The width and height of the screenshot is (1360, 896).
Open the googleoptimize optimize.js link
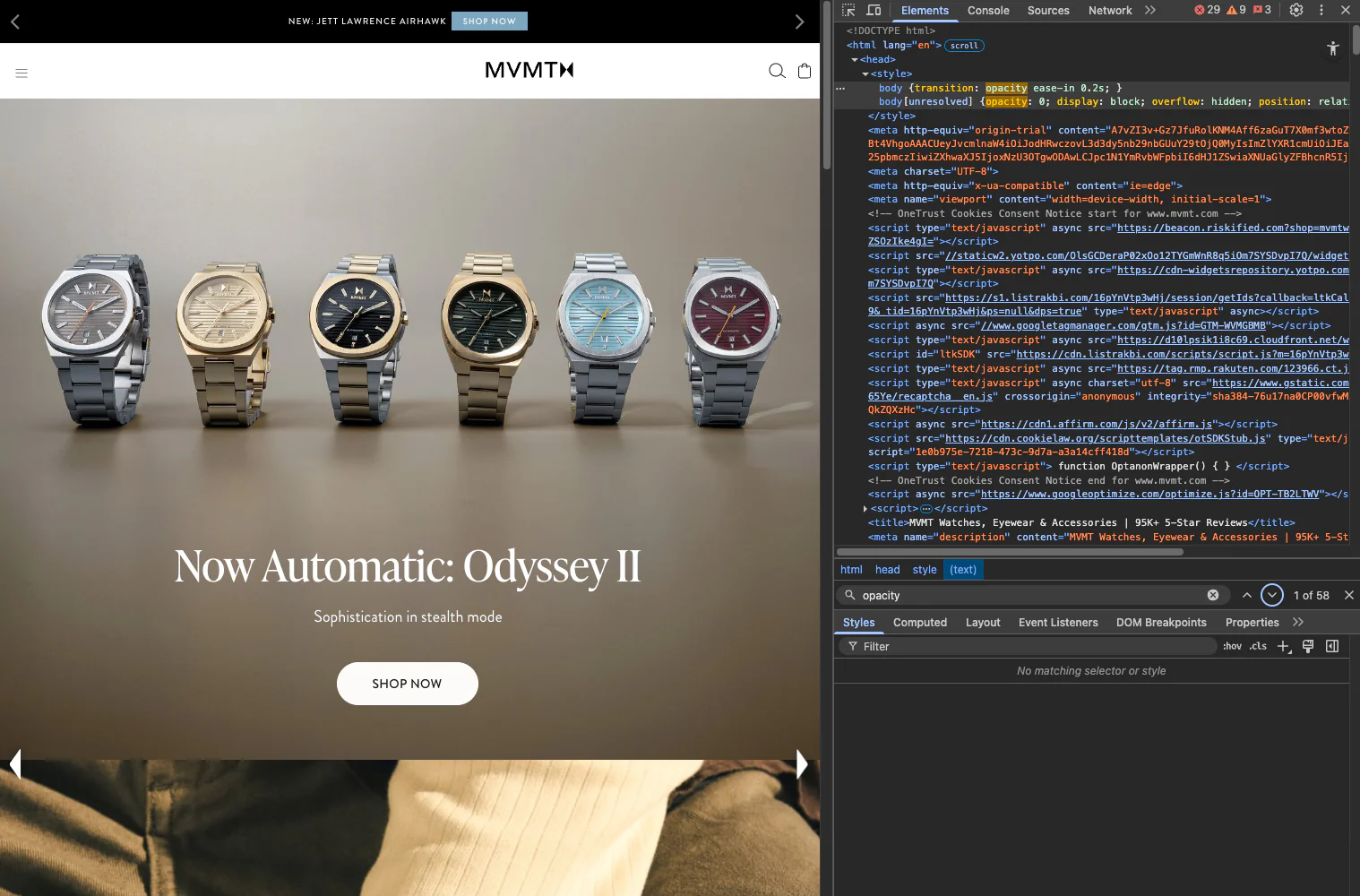pyautogui.click(x=1149, y=494)
